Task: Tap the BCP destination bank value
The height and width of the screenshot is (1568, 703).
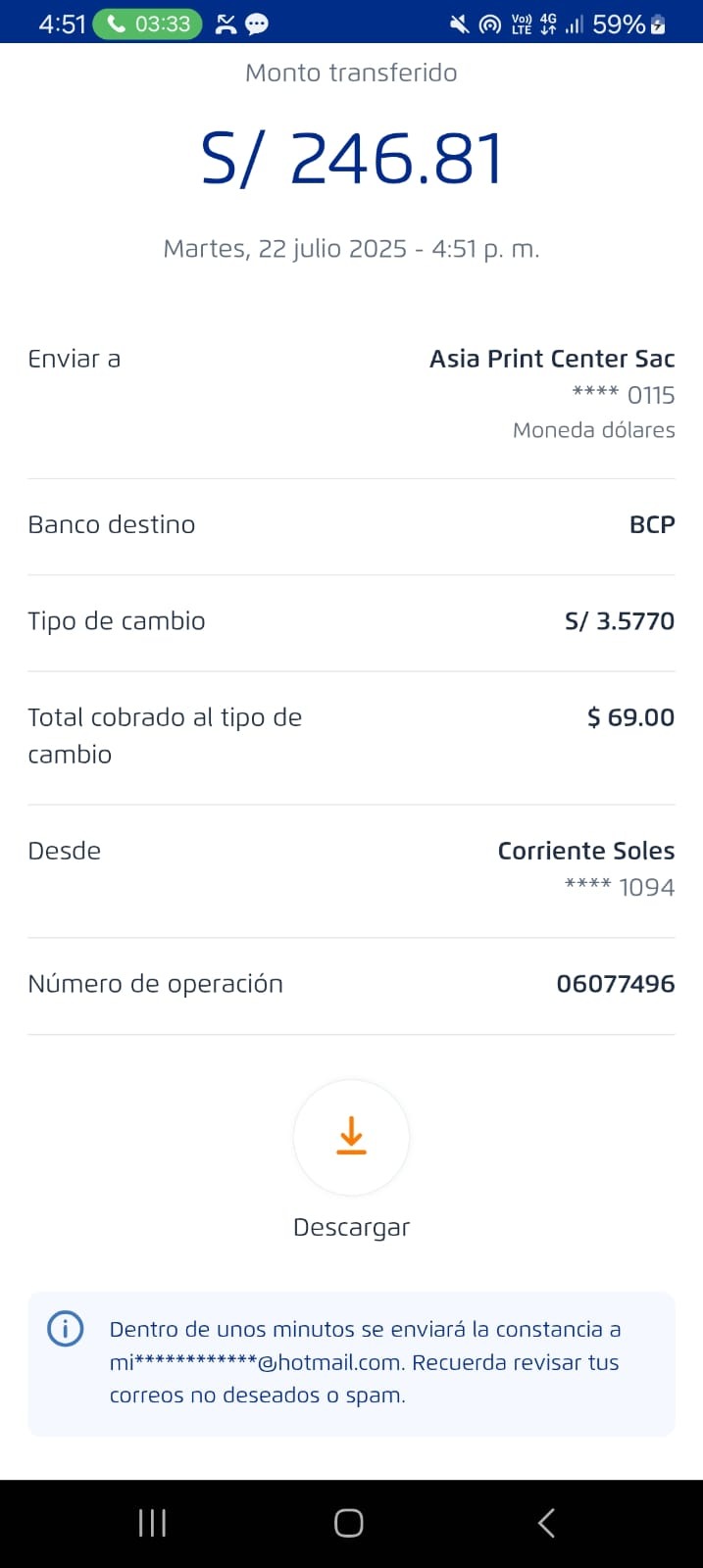Action: (x=651, y=525)
